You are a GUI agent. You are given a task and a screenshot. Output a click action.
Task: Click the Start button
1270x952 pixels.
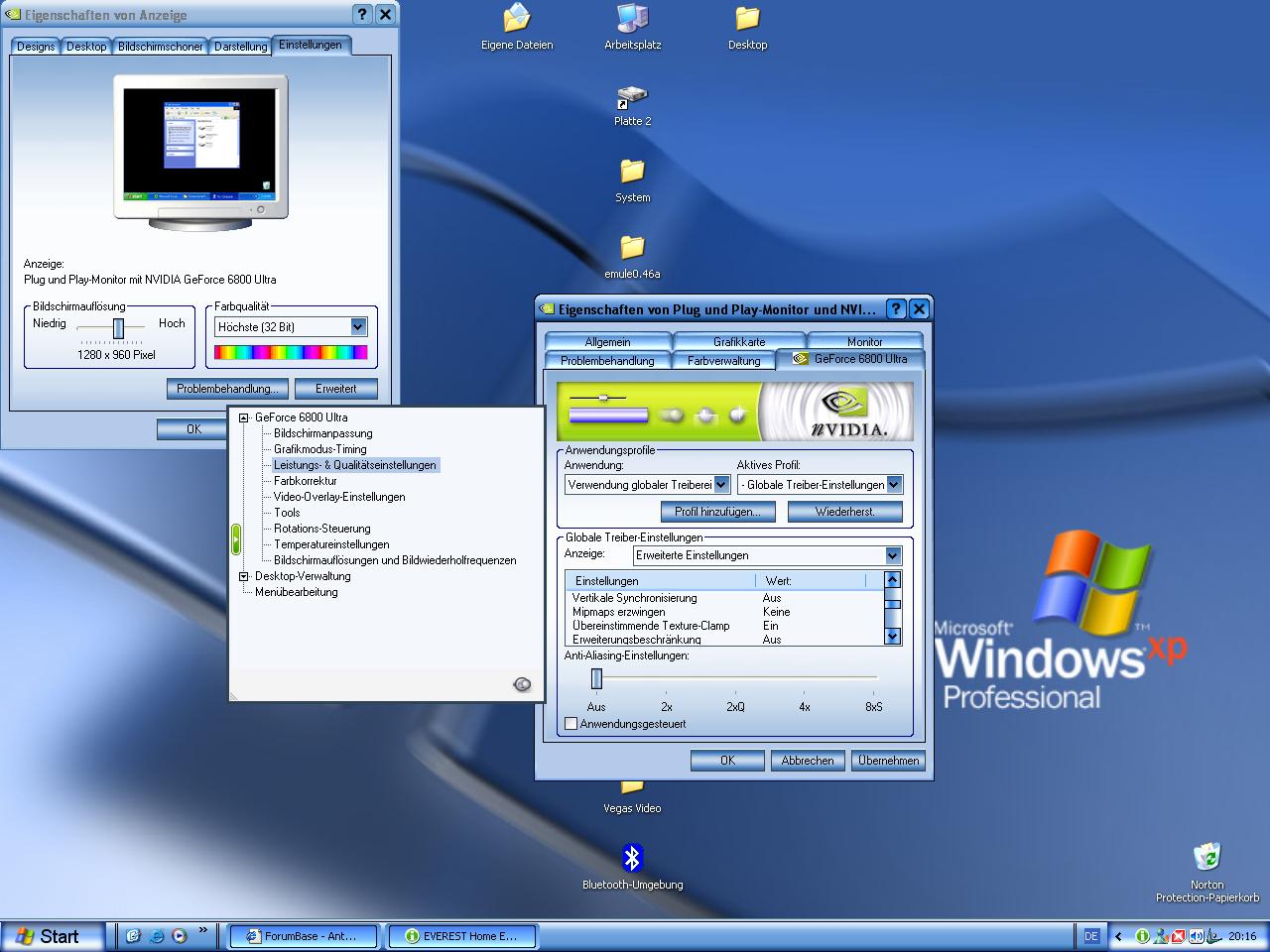coord(53,936)
